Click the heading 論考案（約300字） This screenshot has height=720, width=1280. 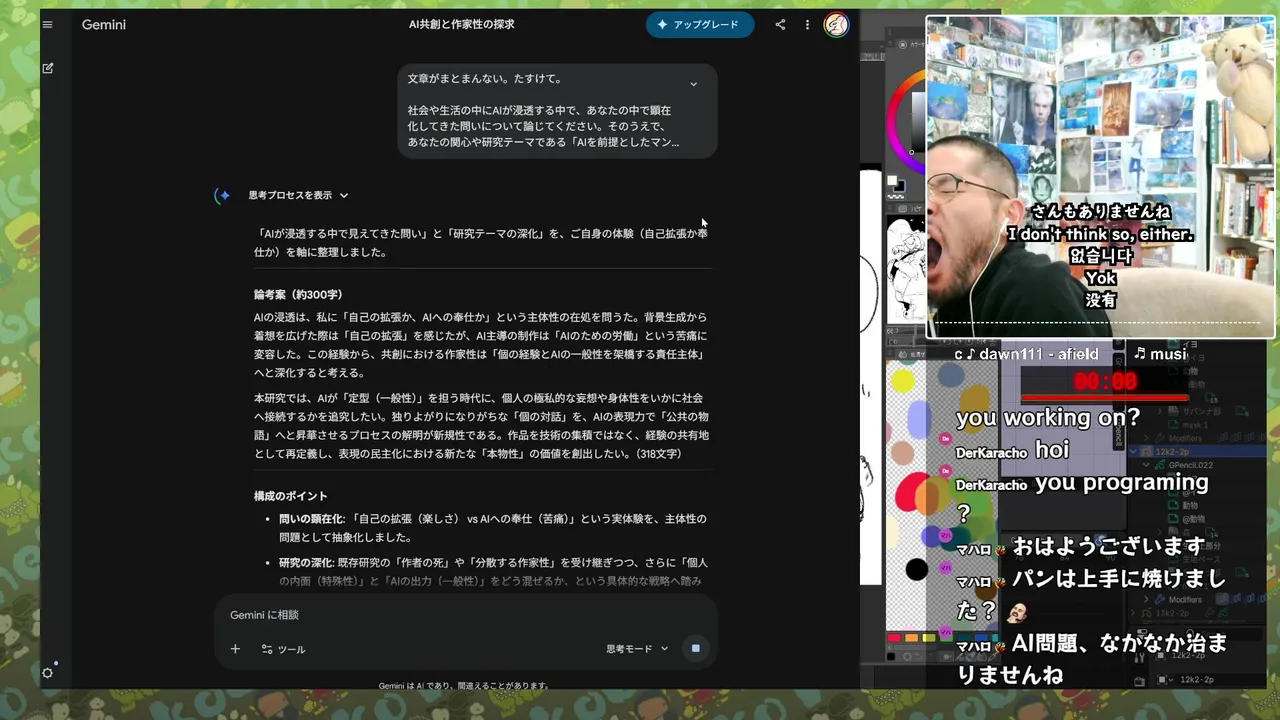tap(298, 295)
